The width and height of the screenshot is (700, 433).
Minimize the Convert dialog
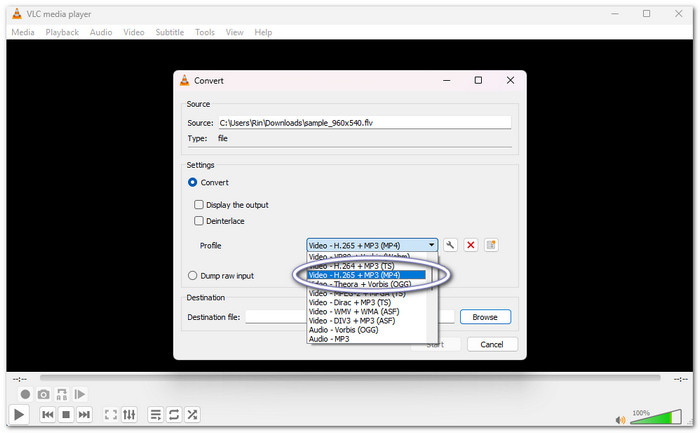point(446,80)
